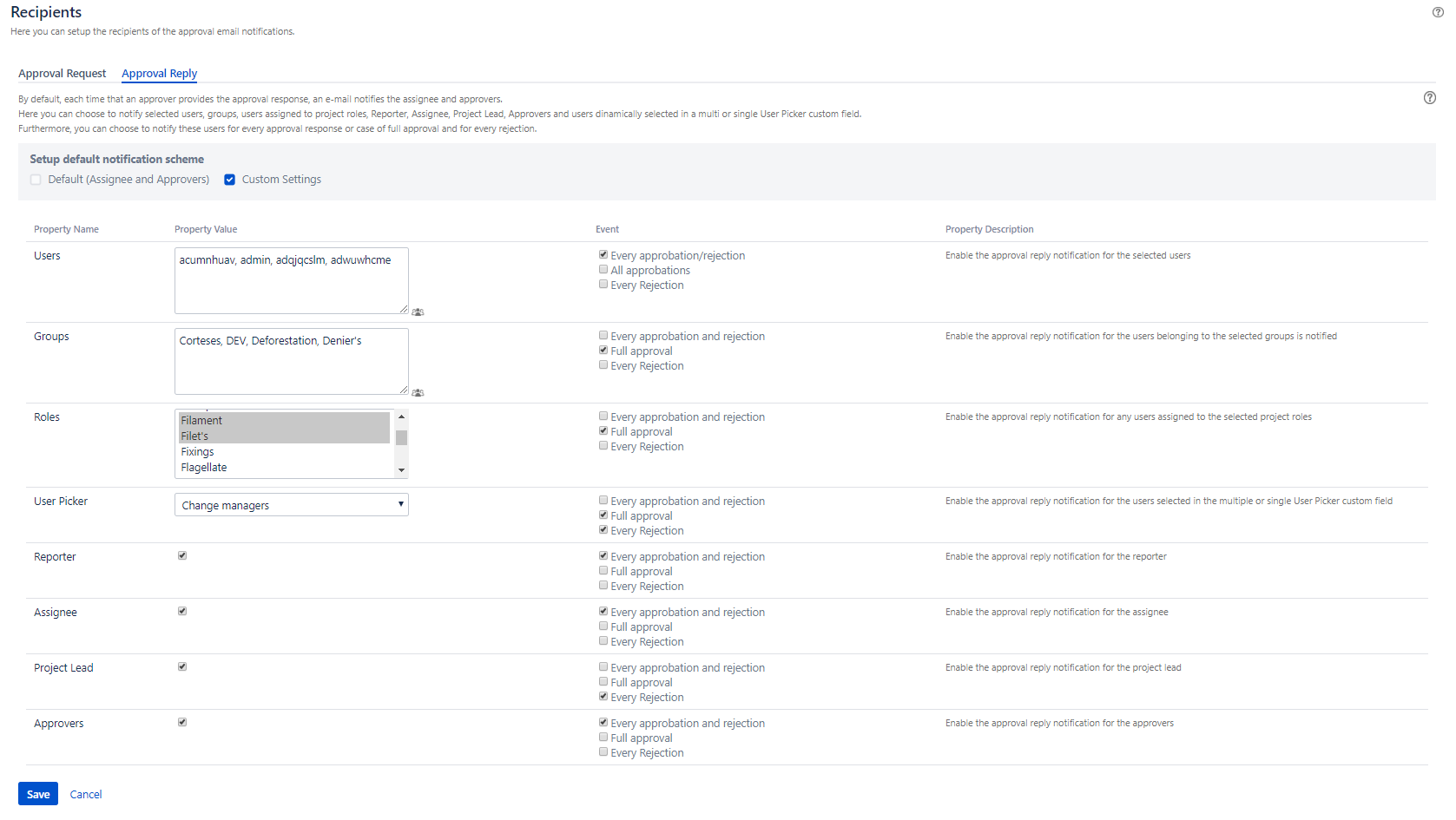Click the Cancel link
1456x820 pixels.
pyautogui.click(x=86, y=794)
